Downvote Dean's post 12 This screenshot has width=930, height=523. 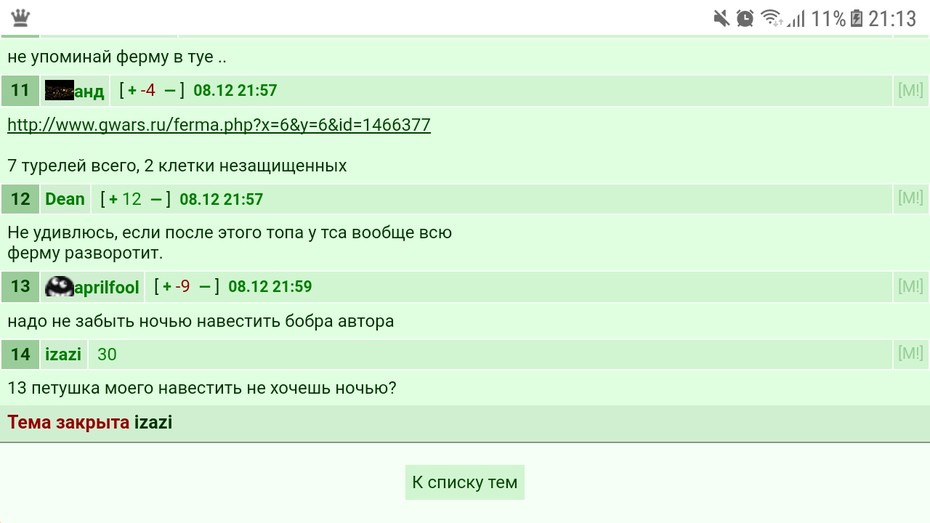[156, 199]
